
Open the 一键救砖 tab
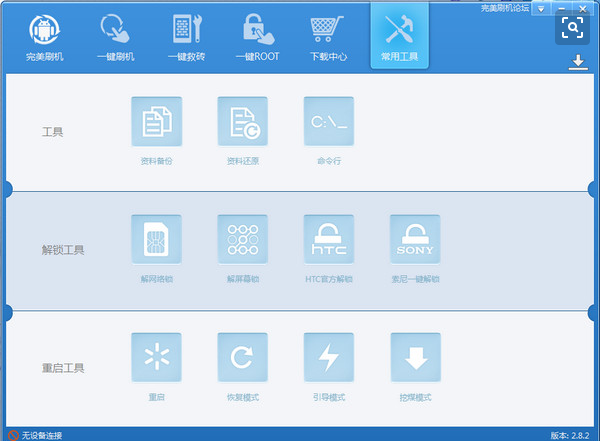point(187,38)
